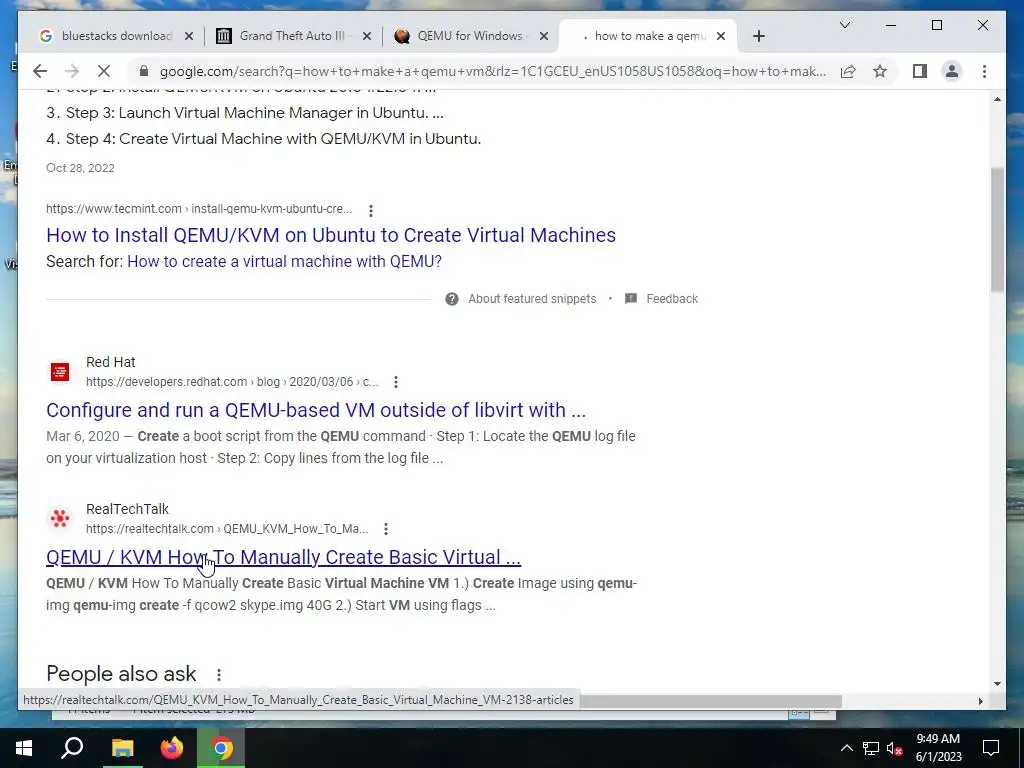The image size is (1024, 768).
Task: Open About featured snippets
Action: click(x=532, y=299)
